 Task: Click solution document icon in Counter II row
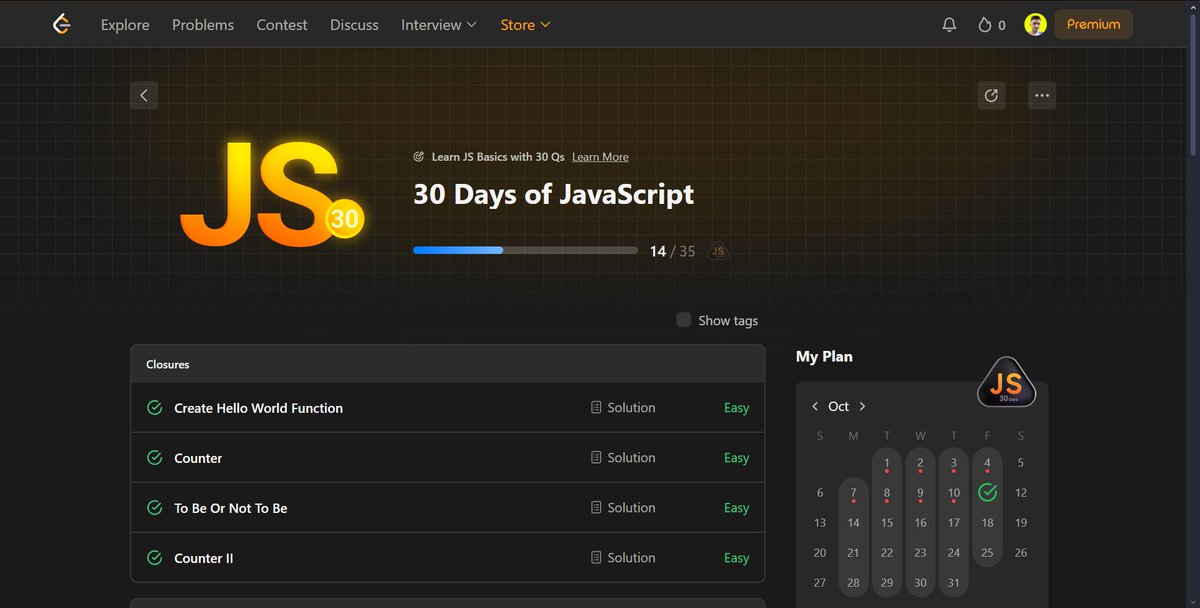pos(596,557)
